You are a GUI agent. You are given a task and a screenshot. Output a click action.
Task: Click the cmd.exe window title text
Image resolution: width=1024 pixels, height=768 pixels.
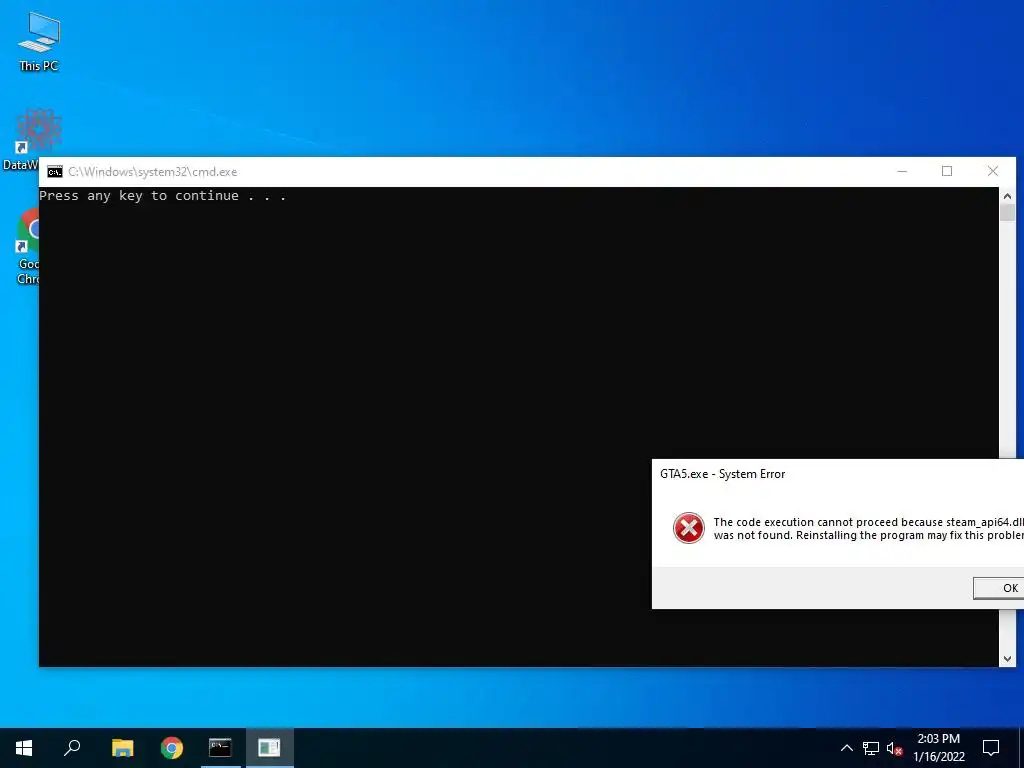pos(153,172)
